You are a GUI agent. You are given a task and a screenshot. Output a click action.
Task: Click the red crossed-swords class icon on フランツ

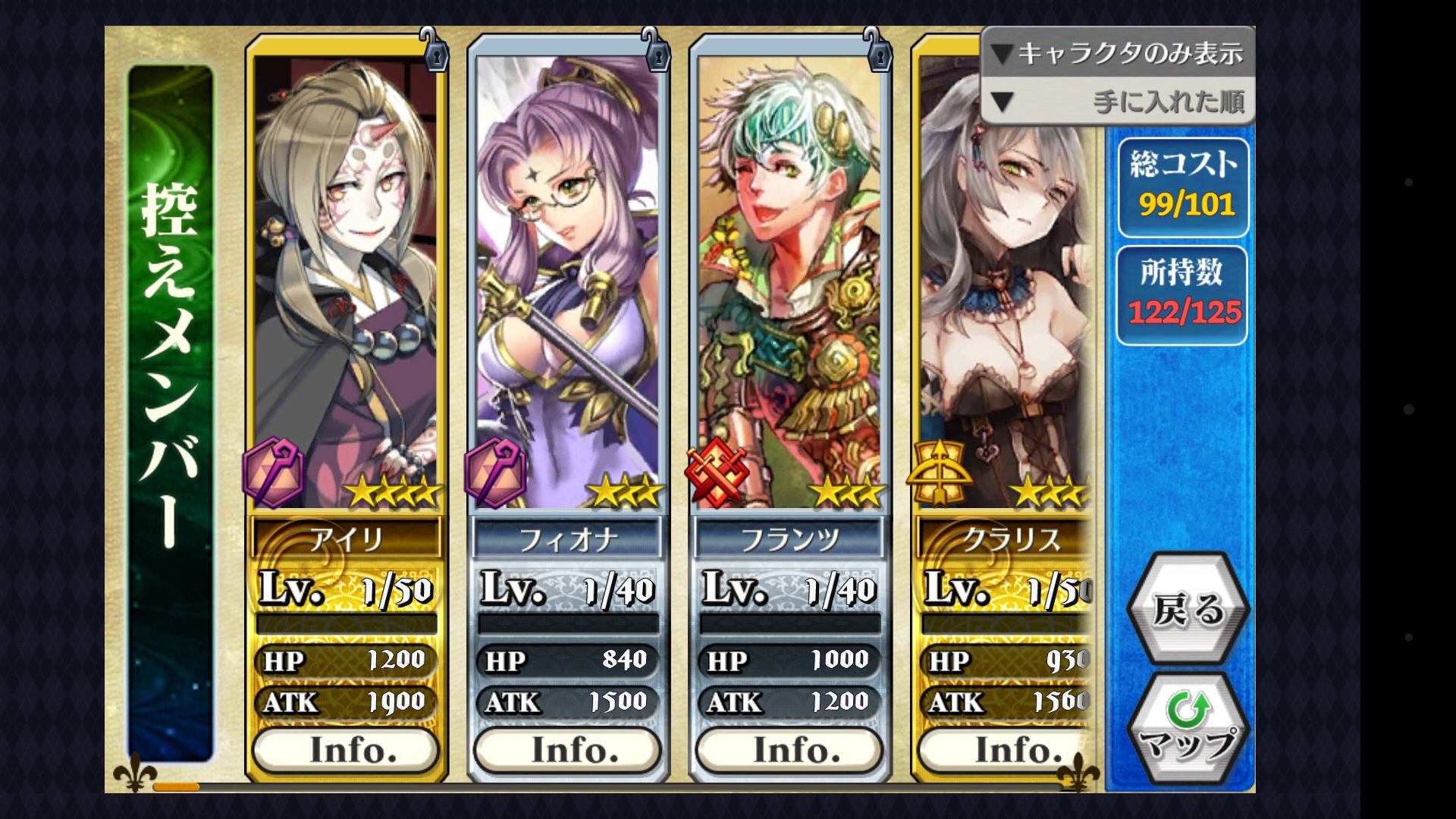point(717,470)
